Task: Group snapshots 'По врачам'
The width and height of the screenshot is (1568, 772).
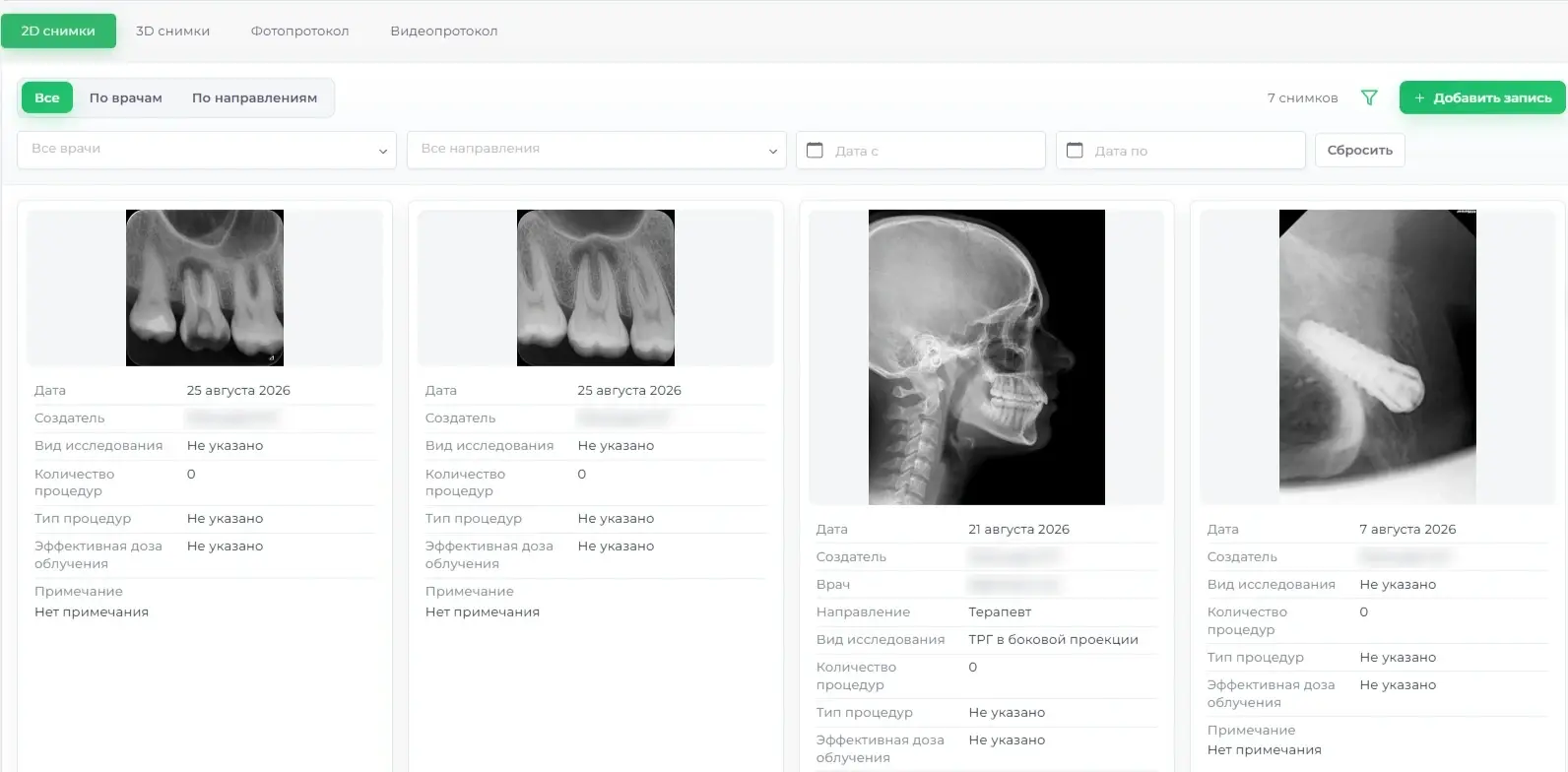Action: (126, 97)
